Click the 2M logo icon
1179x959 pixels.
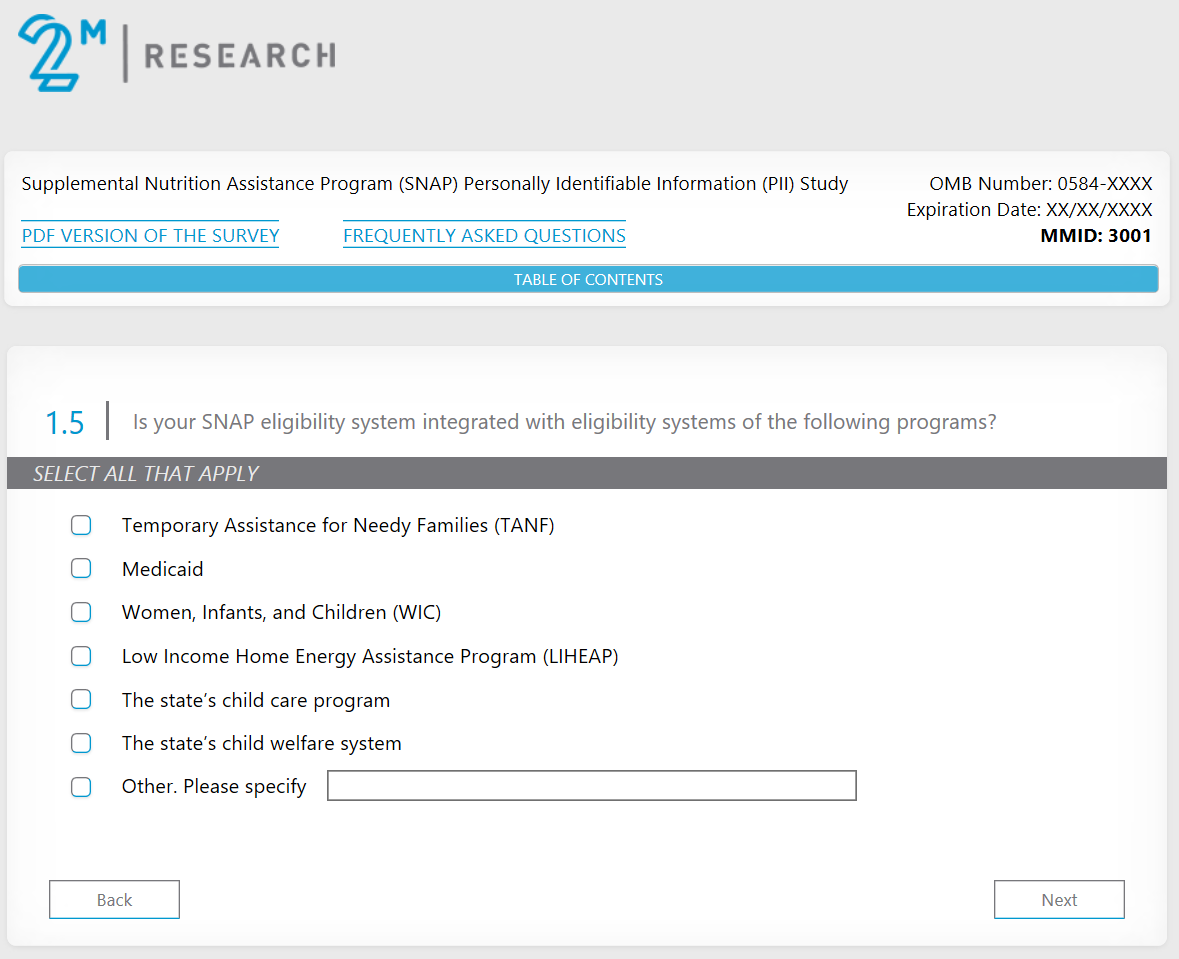point(62,54)
